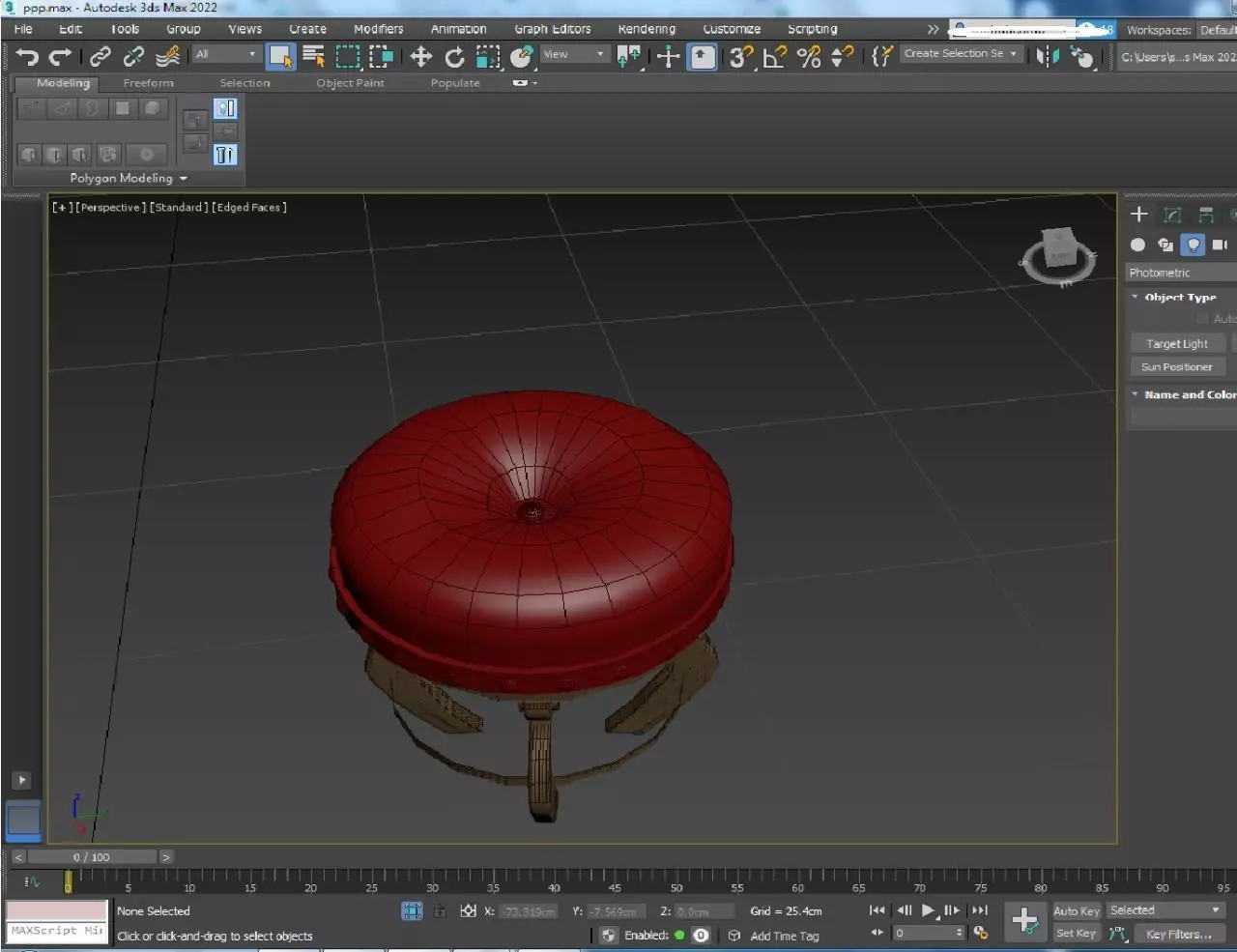Click the Percent Snap icon
1237x952 pixels.
pyautogui.click(x=809, y=57)
